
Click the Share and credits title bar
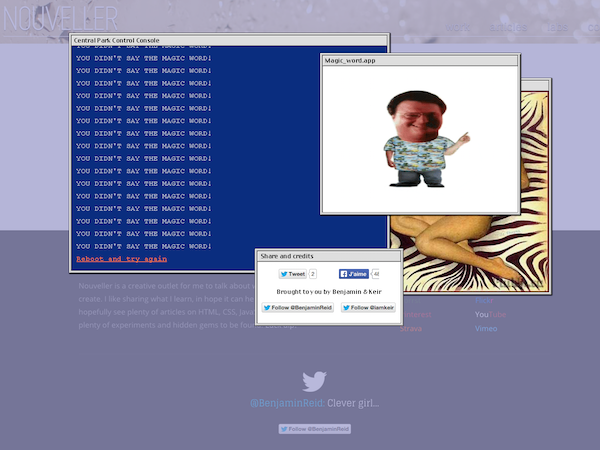tap(329, 256)
